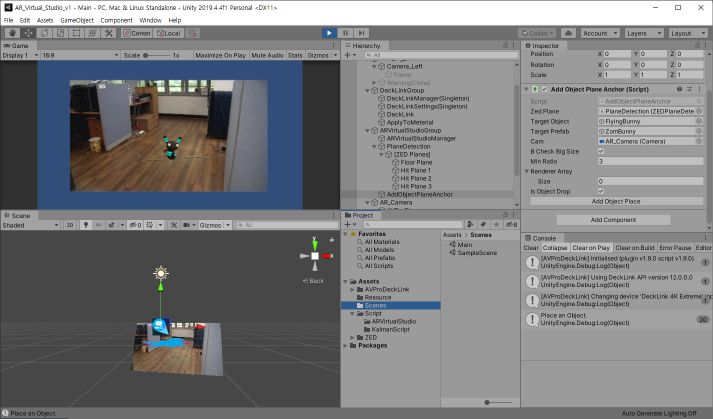Collapse the Renderer Array foldout
The width and height of the screenshot is (713, 419).
[x=527, y=172]
